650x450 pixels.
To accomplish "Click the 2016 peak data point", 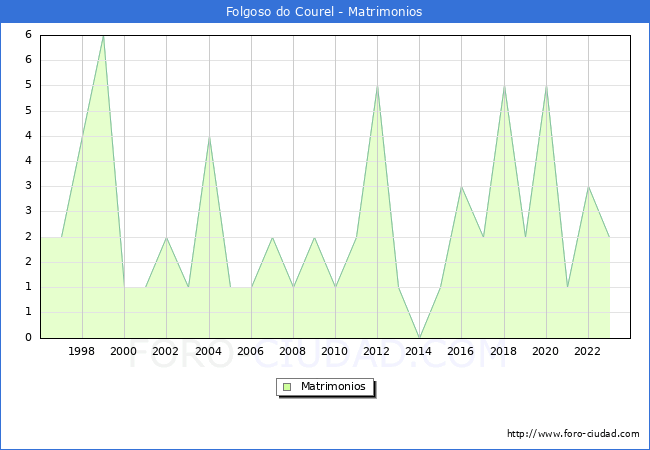I will pos(461,187).
